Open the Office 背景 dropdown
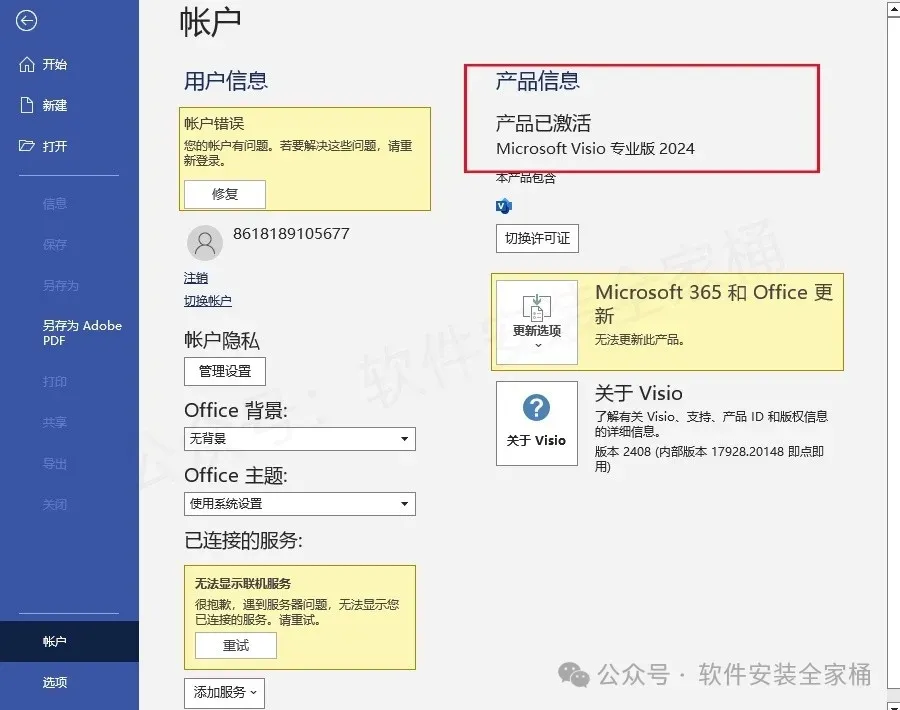900x710 pixels. point(300,439)
